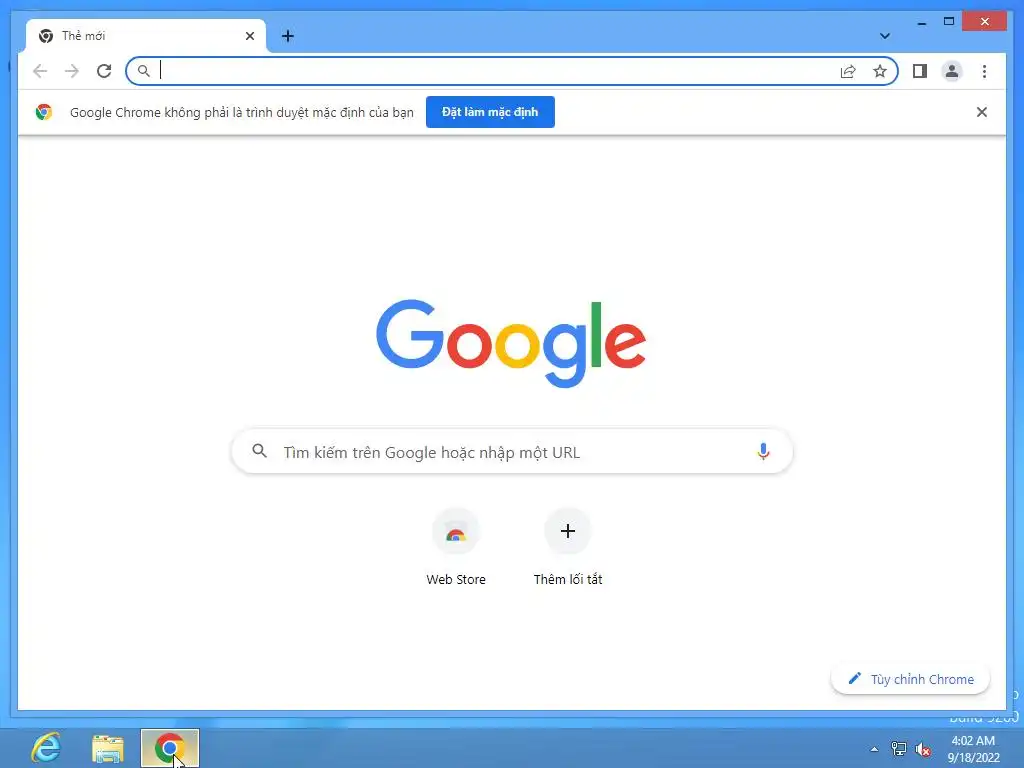Reload the current page
Viewport: 1024px width, 768px height.
tap(104, 71)
